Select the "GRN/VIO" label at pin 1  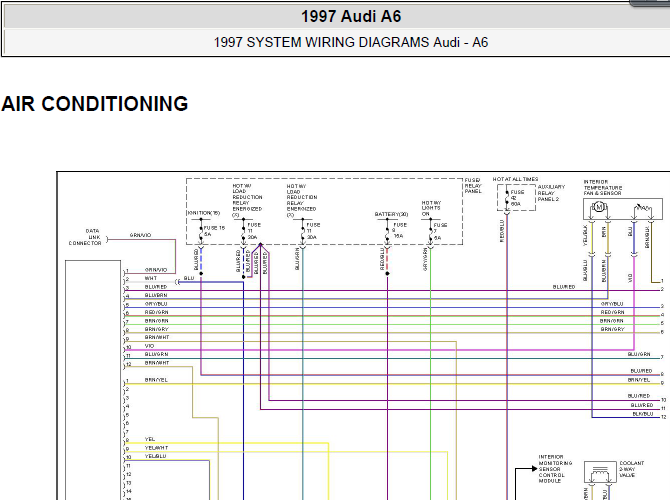[x=156, y=270]
